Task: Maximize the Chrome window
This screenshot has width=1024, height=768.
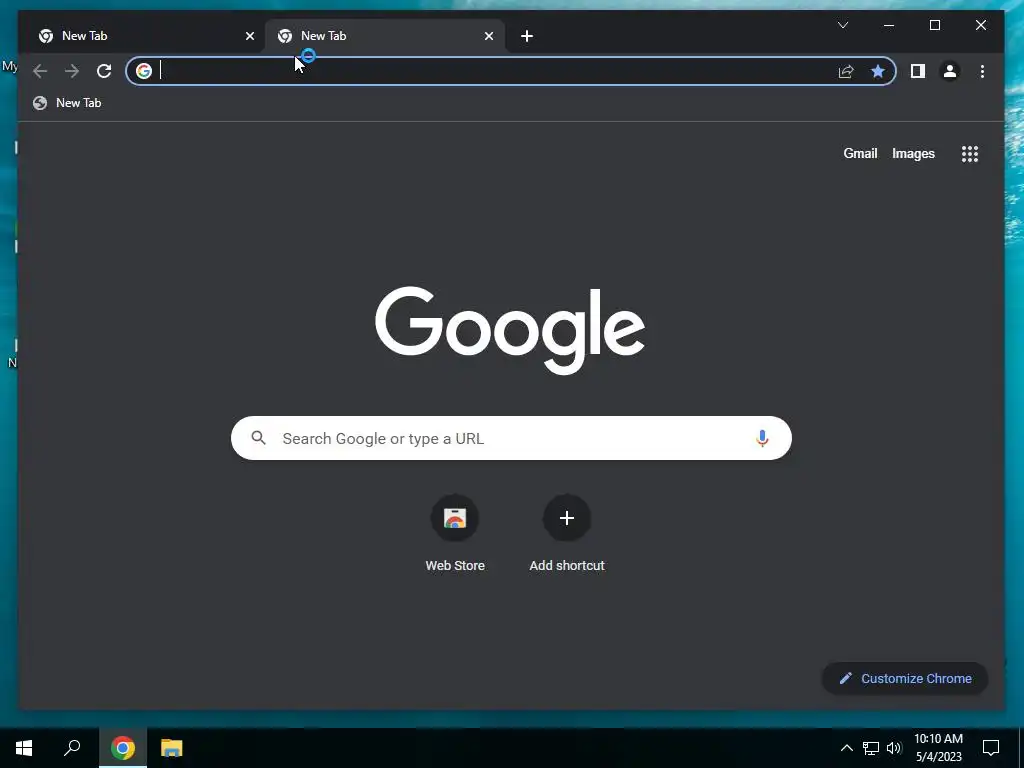Action: [935, 25]
